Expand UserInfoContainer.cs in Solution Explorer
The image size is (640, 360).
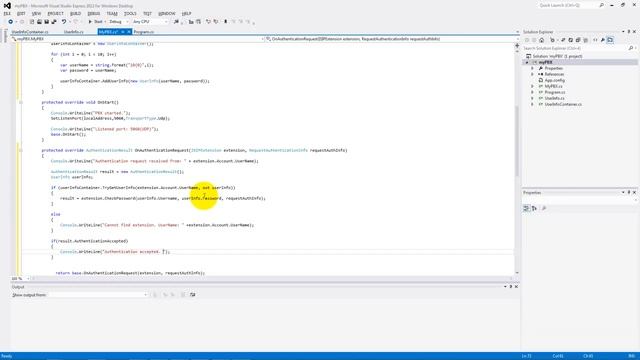tap(532, 104)
